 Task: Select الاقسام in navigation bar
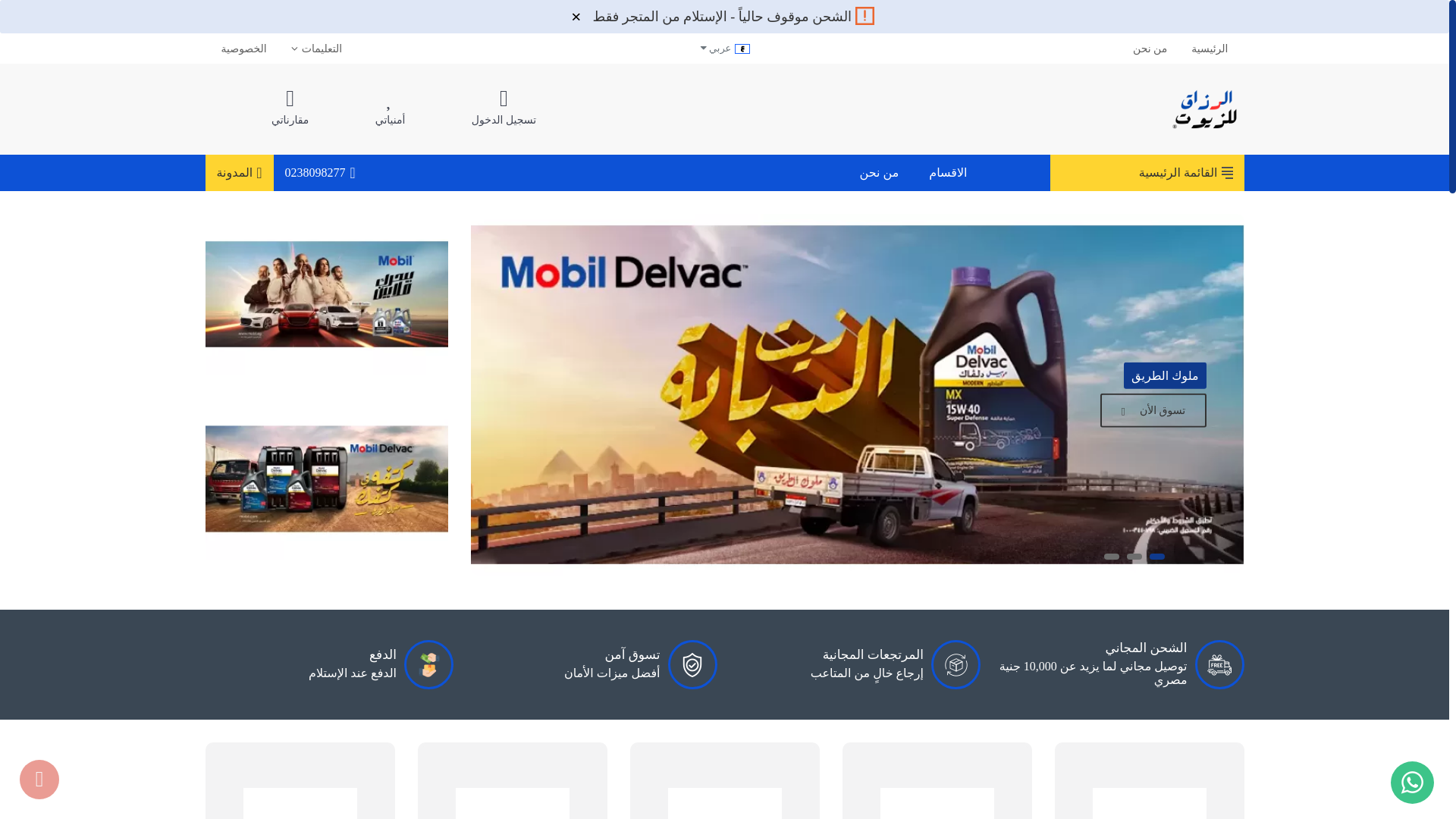(948, 173)
